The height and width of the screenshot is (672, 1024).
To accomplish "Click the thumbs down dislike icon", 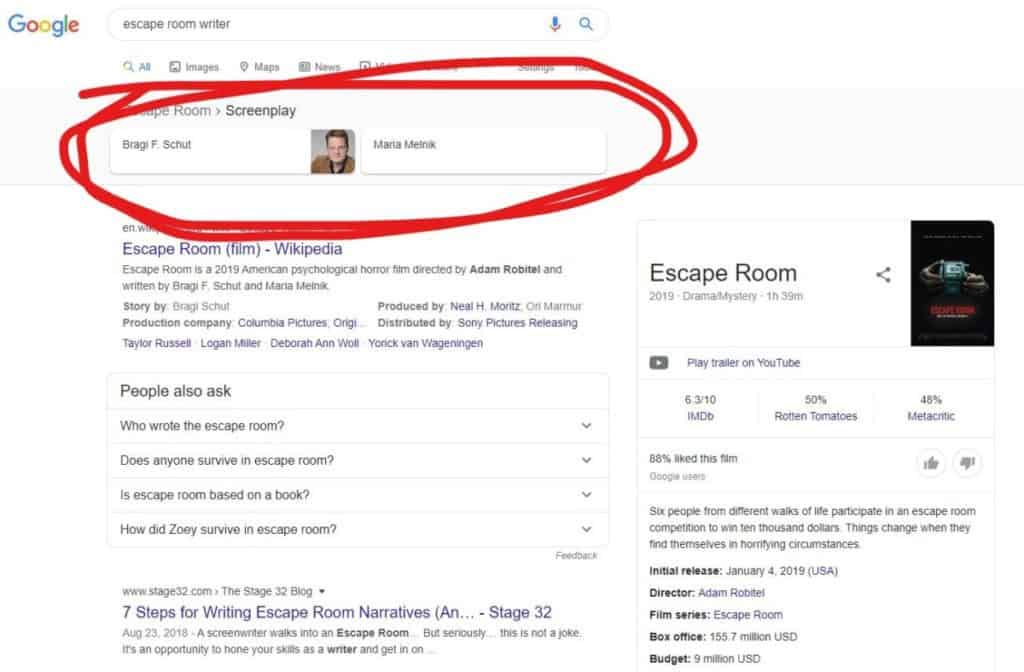I will point(967,462).
